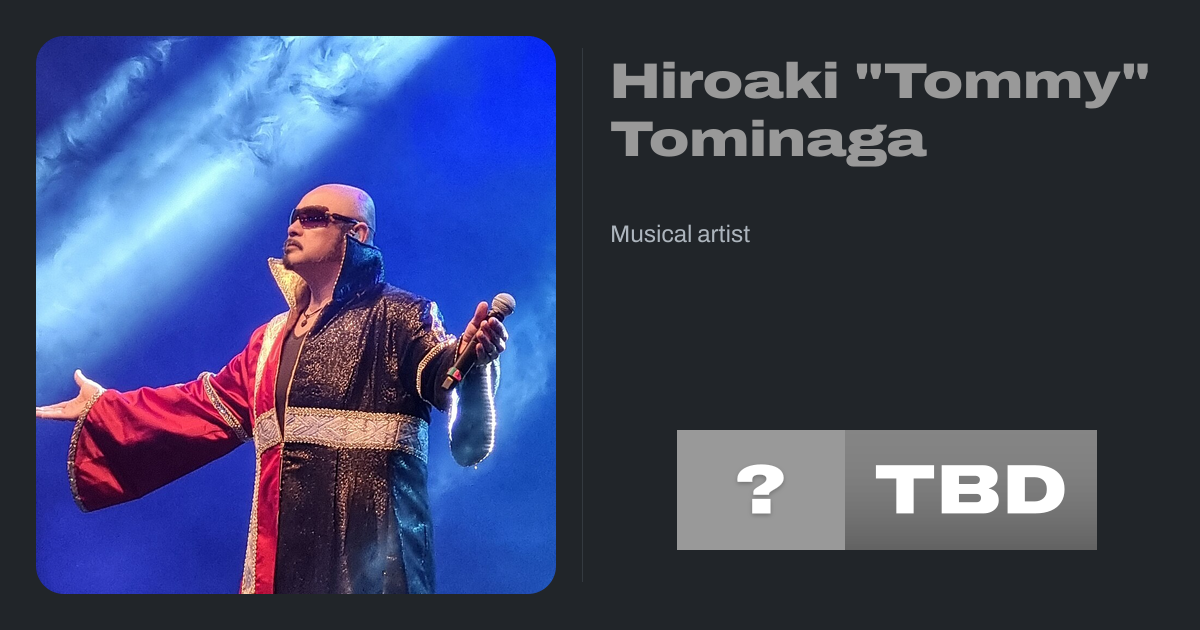Click the TBD score badge
Image resolution: width=1200 pixels, height=630 pixels.
pyautogui.click(x=971, y=490)
